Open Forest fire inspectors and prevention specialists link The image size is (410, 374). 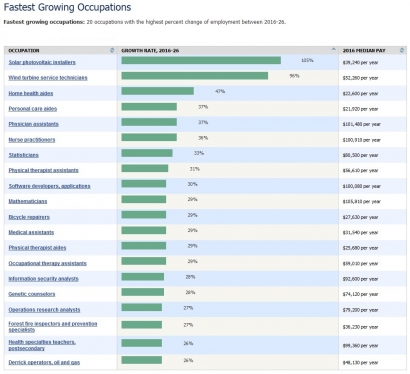click(x=53, y=327)
